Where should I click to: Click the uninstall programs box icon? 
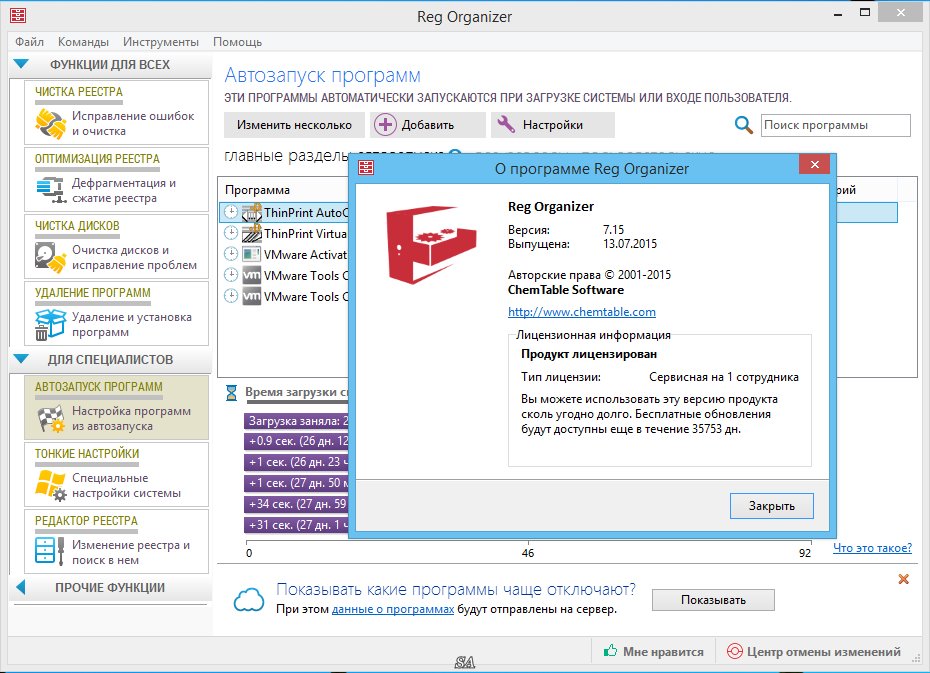click(x=50, y=325)
